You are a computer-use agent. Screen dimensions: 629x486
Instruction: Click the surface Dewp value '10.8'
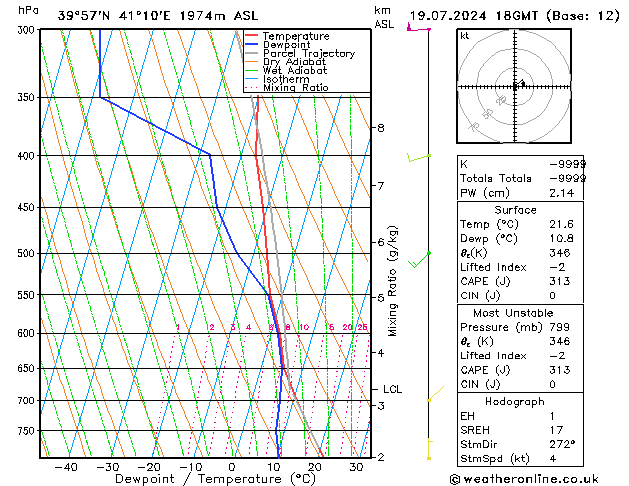point(562,239)
